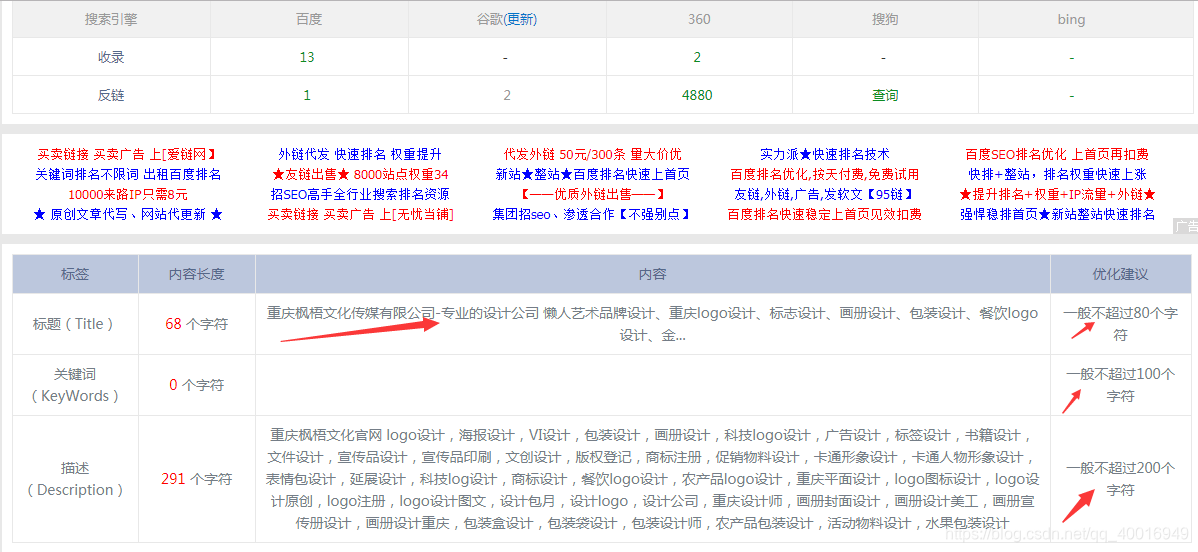Open ad 原创文章代写、网站代更新
Screen dimensions: 1198x552
tap(128, 214)
